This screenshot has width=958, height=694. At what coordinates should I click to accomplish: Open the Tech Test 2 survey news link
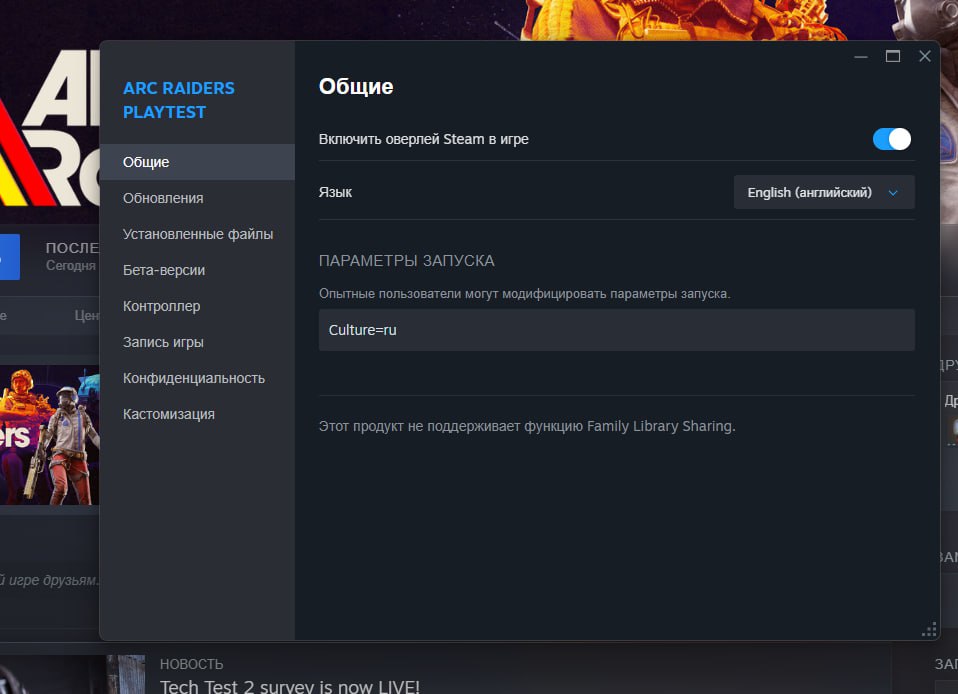tap(290, 686)
